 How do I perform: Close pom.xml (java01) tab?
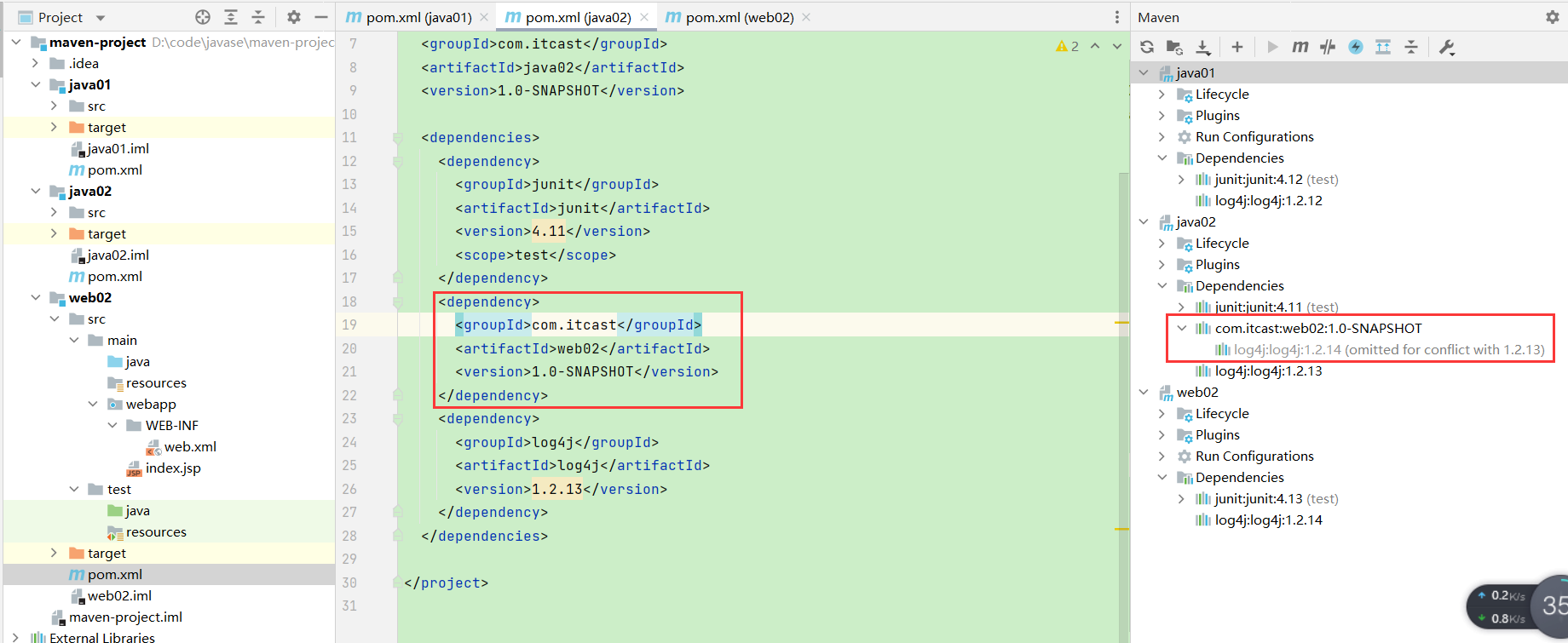(484, 17)
